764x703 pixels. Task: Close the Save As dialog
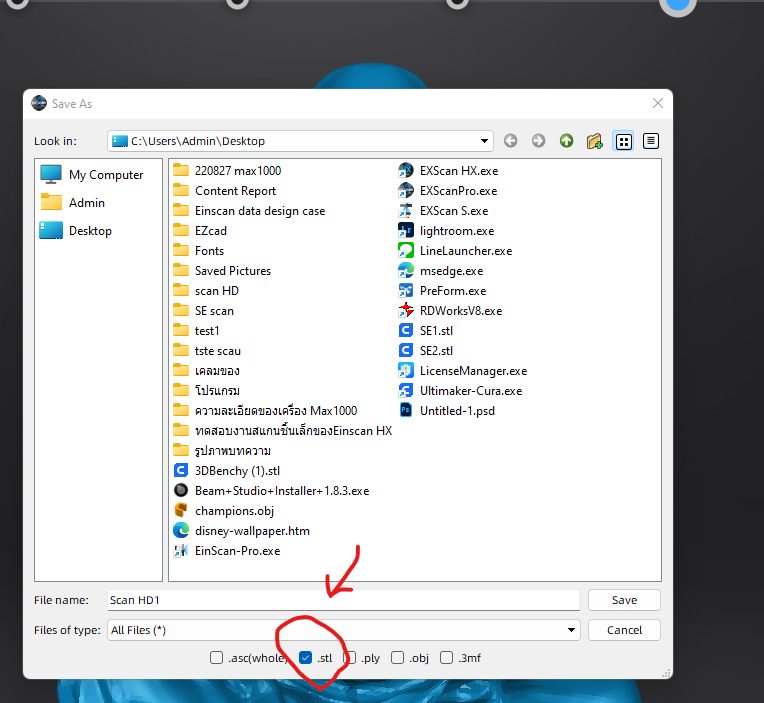658,103
